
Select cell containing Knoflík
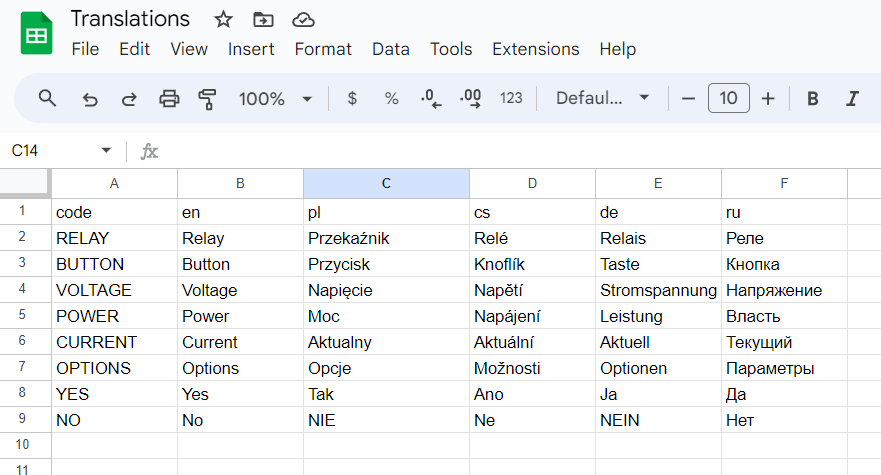532,264
